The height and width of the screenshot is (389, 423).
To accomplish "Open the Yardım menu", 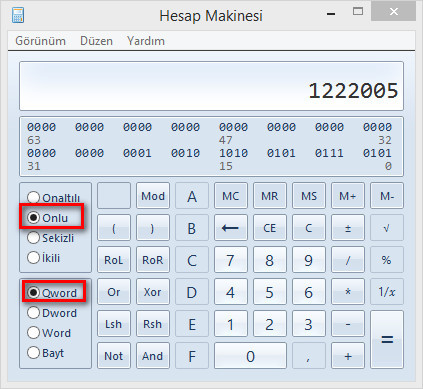I will click(x=146, y=41).
